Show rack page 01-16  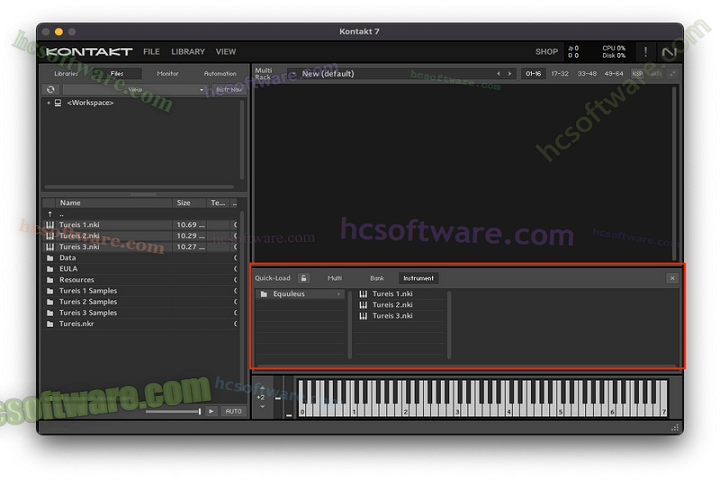click(533, 73)
